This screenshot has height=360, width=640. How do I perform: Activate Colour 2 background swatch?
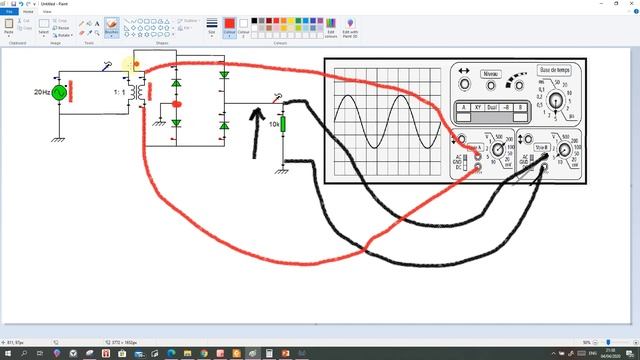point(243,28)
